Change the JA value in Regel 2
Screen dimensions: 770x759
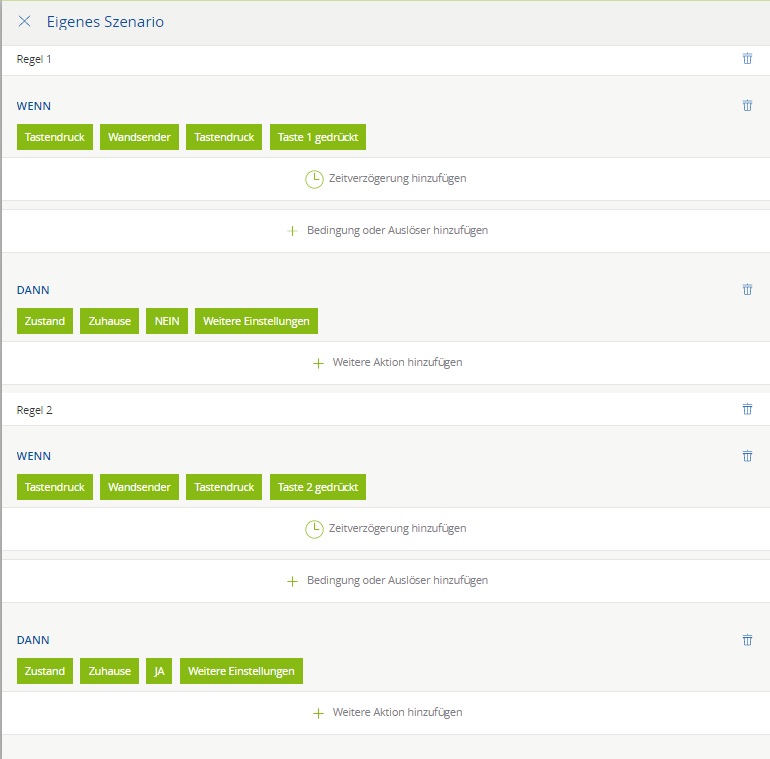[x=159, y=671]
